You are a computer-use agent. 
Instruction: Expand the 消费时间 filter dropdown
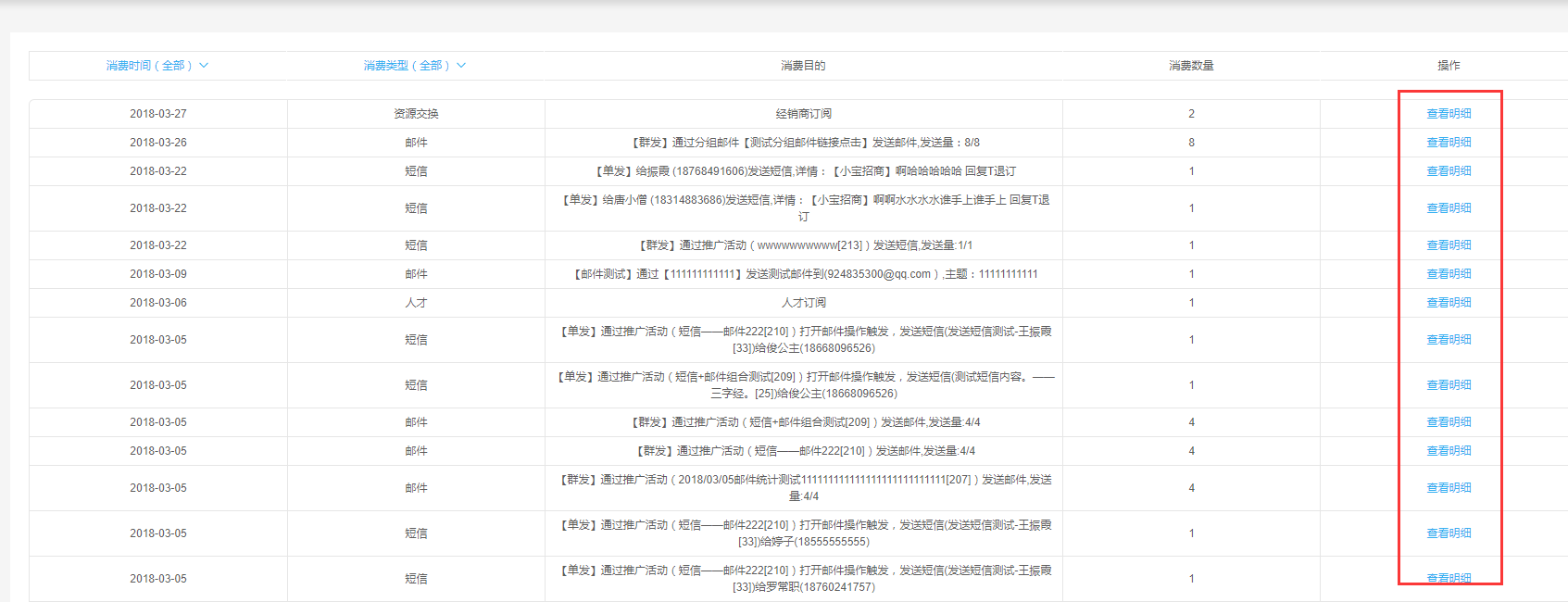coord(150,66)
